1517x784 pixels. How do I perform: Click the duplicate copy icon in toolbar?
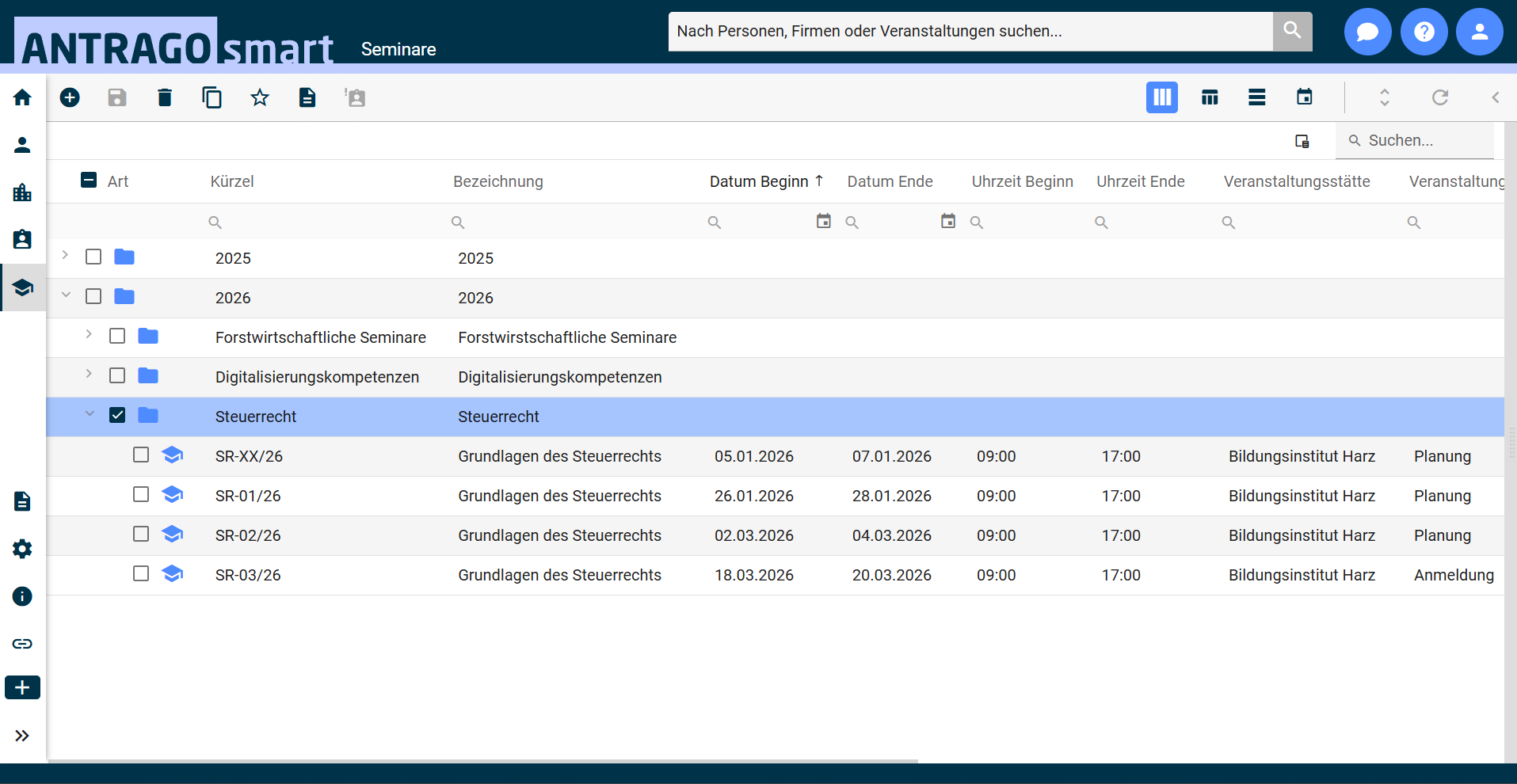(212, 97)
